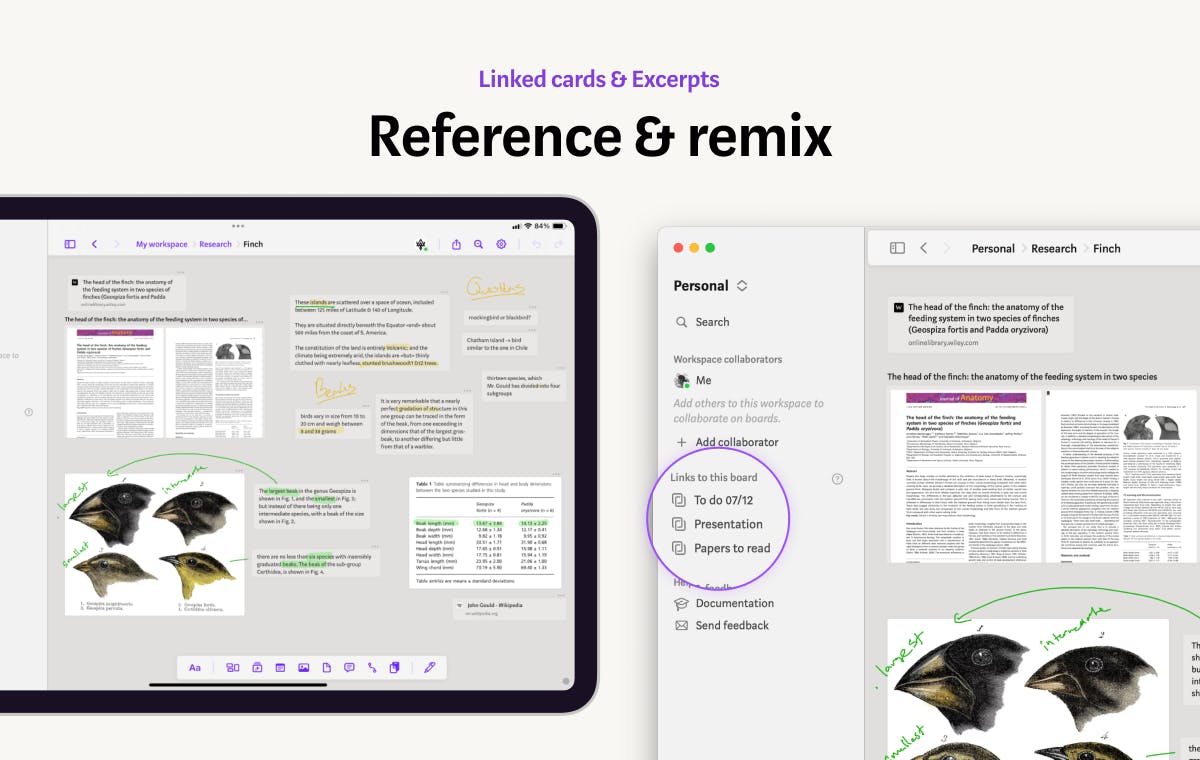This screenshot has height=760, width=1200.
Task: Open the settings gear in the iPad toolbar
Action: point(501,244)
